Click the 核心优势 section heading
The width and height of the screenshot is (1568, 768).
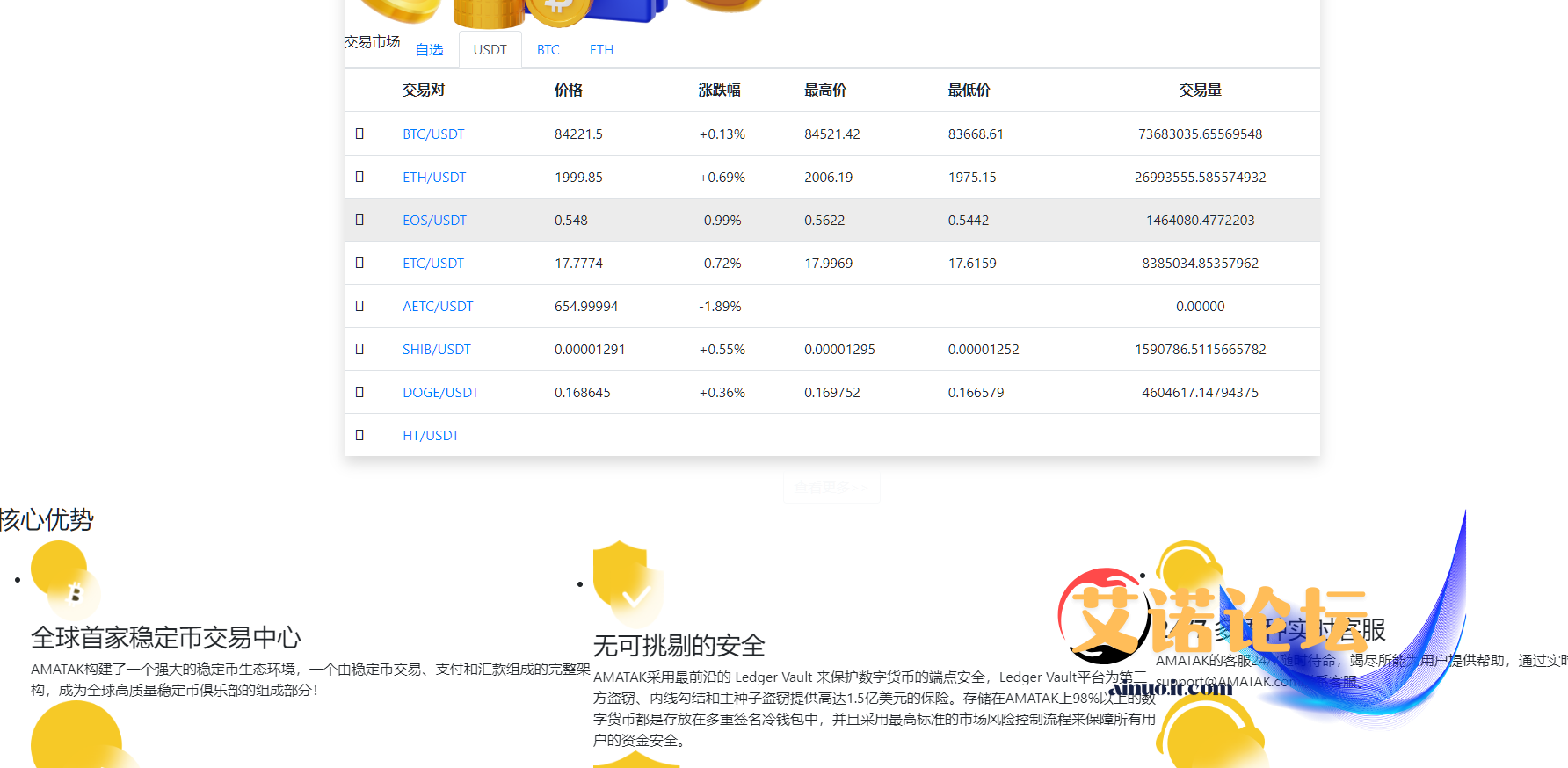47,519
